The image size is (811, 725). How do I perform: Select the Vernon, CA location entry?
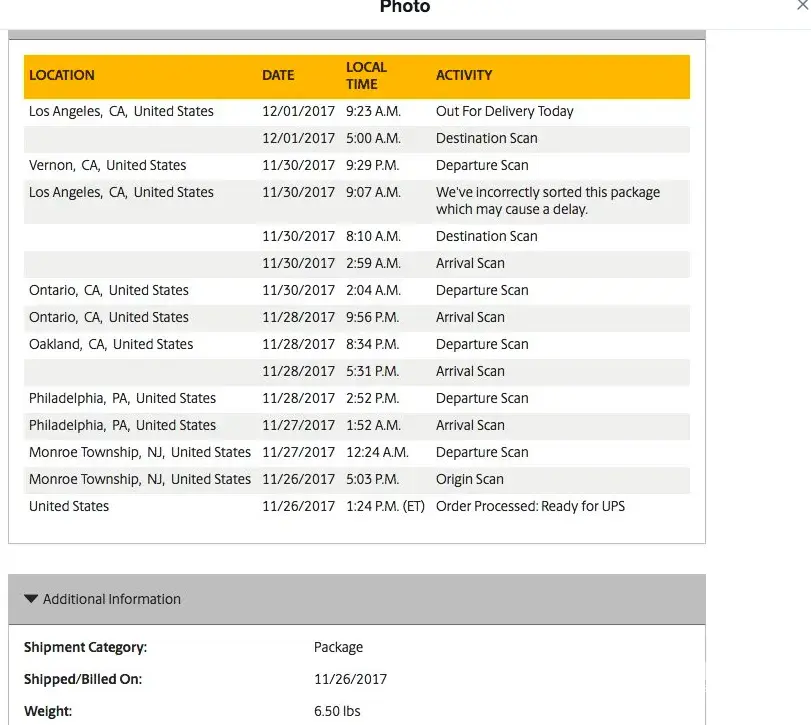(x=107, y=165)
